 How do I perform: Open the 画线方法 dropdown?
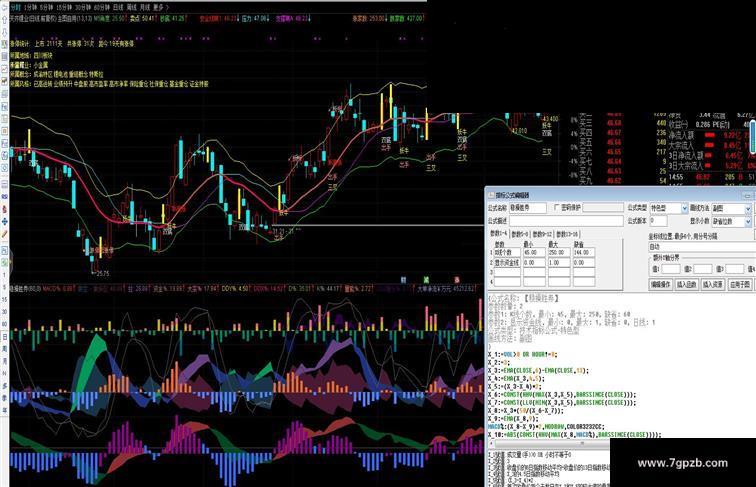pos(748,208)
